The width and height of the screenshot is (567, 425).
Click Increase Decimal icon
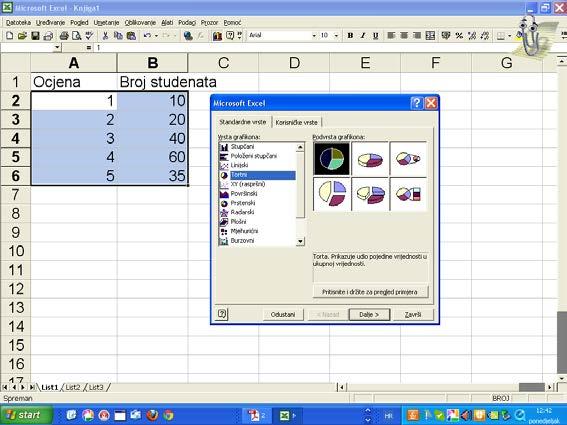(x=472, y=35)
